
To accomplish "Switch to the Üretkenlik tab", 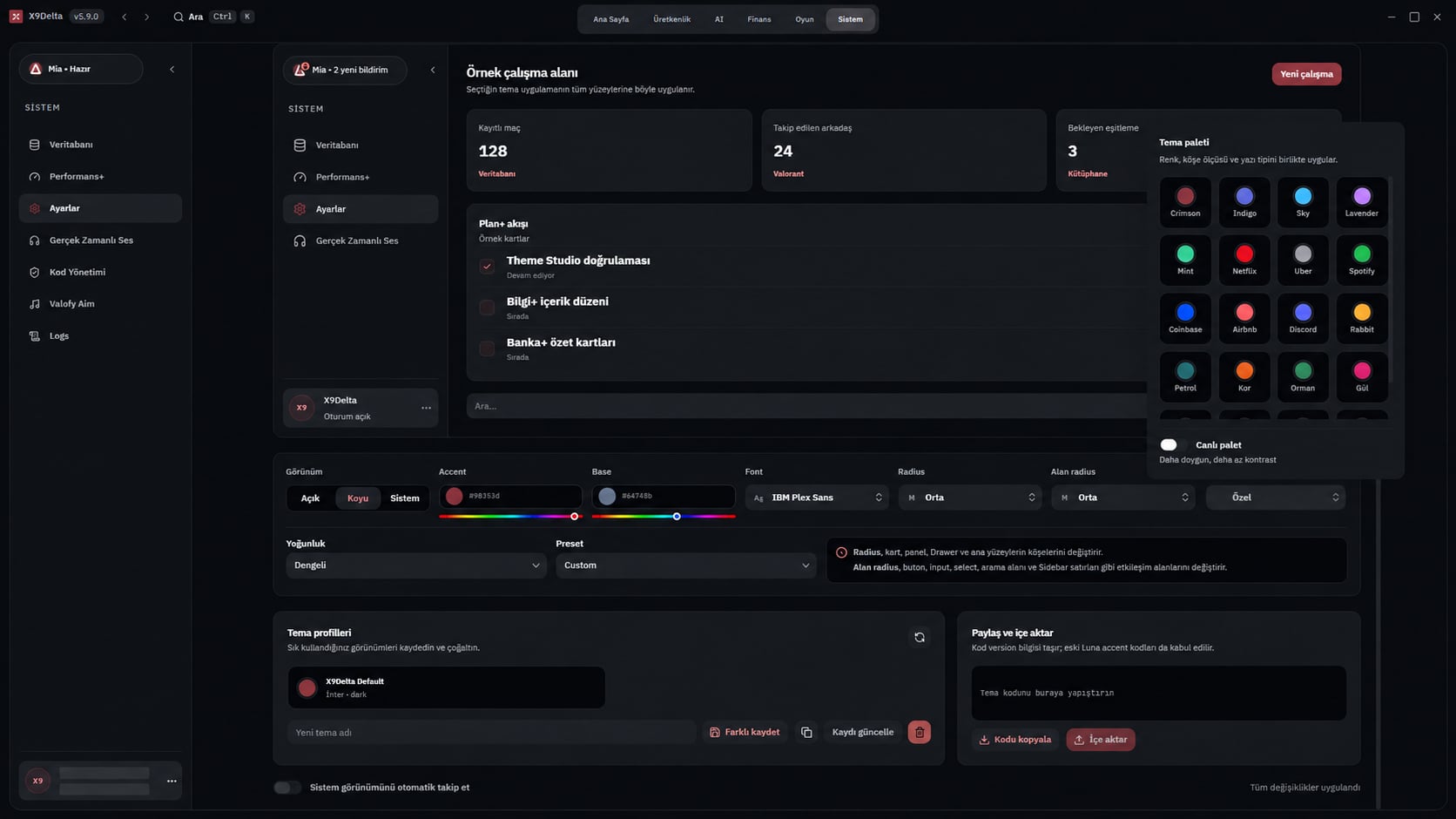I will coord(671,19).
